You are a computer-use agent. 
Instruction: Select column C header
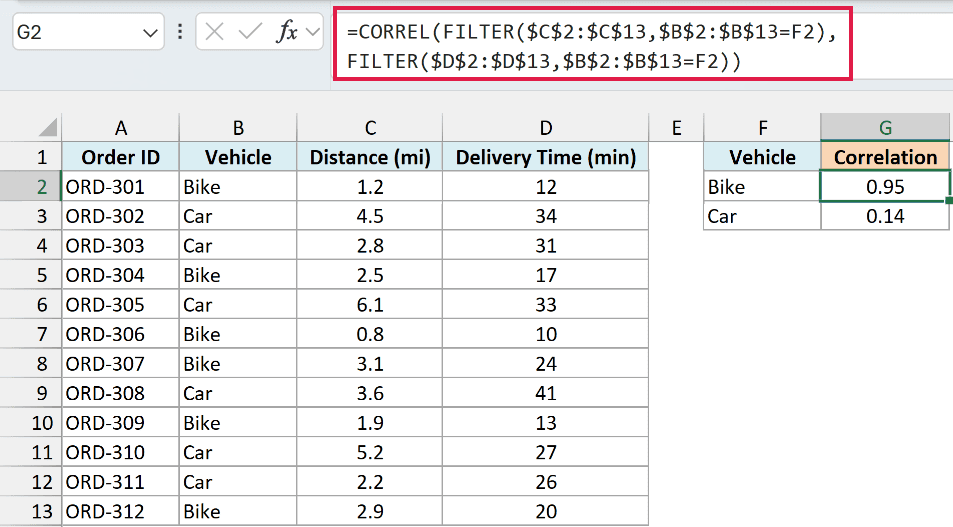(370, 128)
